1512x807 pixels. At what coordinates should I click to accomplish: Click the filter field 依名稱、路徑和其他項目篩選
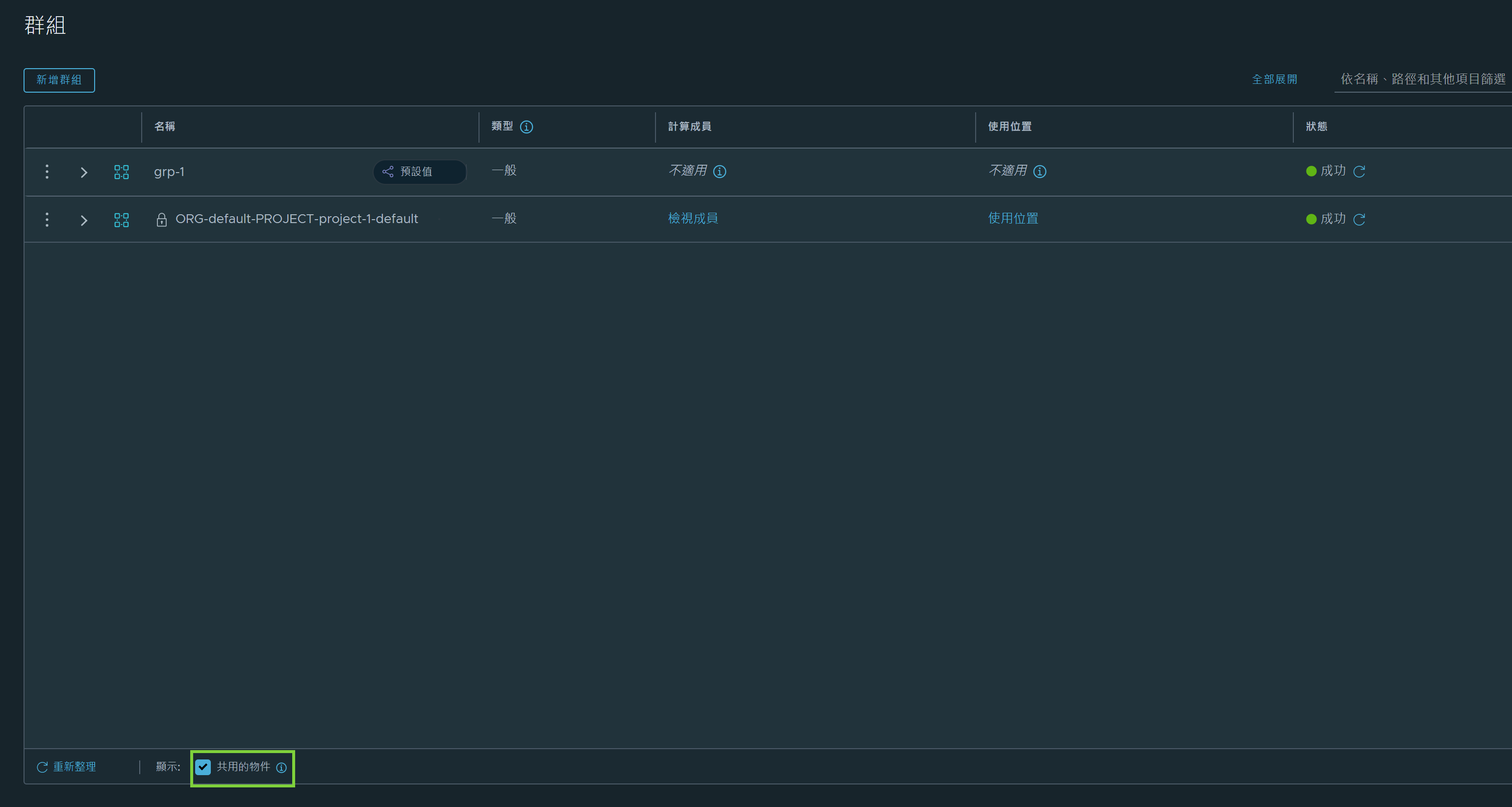click(1423, 79)
